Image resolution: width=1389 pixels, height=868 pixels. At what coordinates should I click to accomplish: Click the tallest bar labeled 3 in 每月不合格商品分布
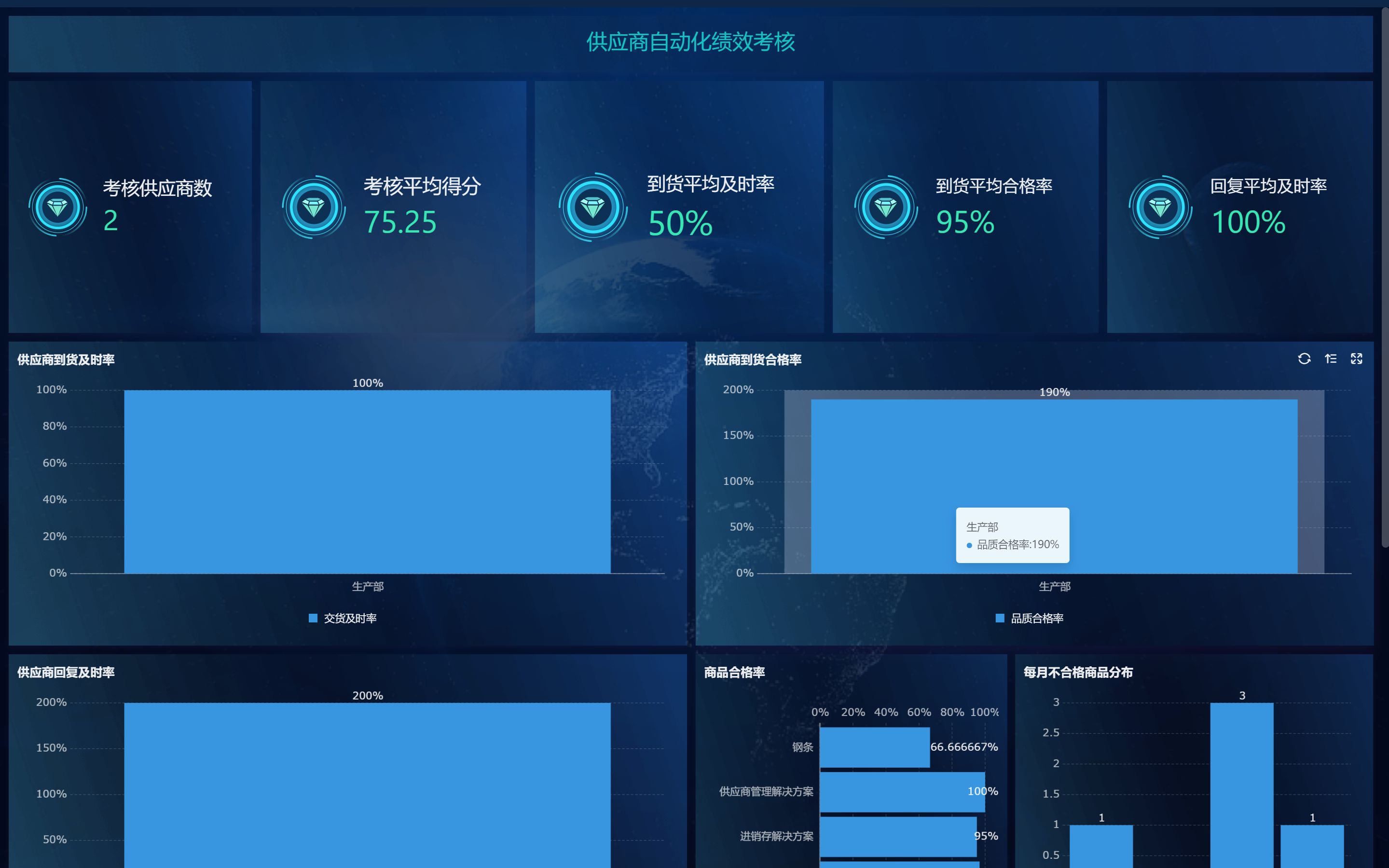(x=1241, y=786)
